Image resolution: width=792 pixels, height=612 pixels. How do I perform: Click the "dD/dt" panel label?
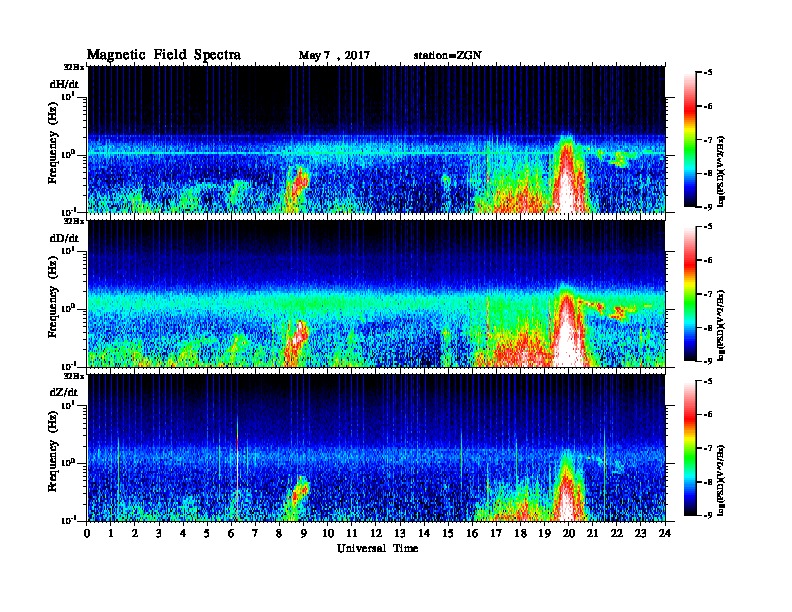point(64,238)
